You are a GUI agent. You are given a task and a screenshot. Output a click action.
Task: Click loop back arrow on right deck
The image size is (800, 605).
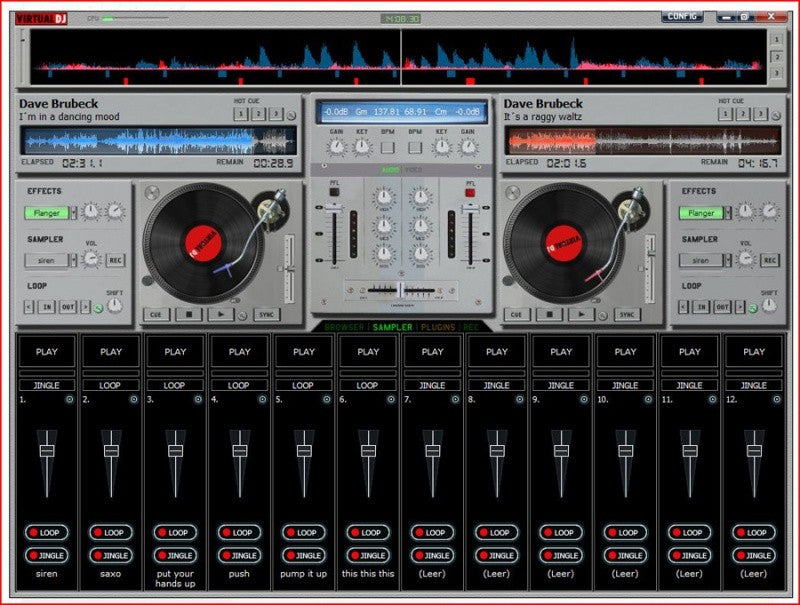[684, 307]
